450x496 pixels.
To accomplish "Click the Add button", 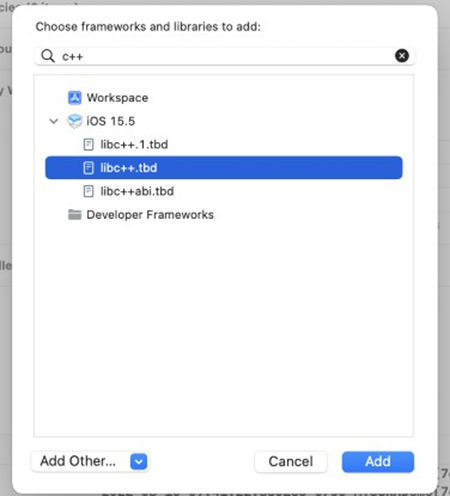I will (378, 462).
